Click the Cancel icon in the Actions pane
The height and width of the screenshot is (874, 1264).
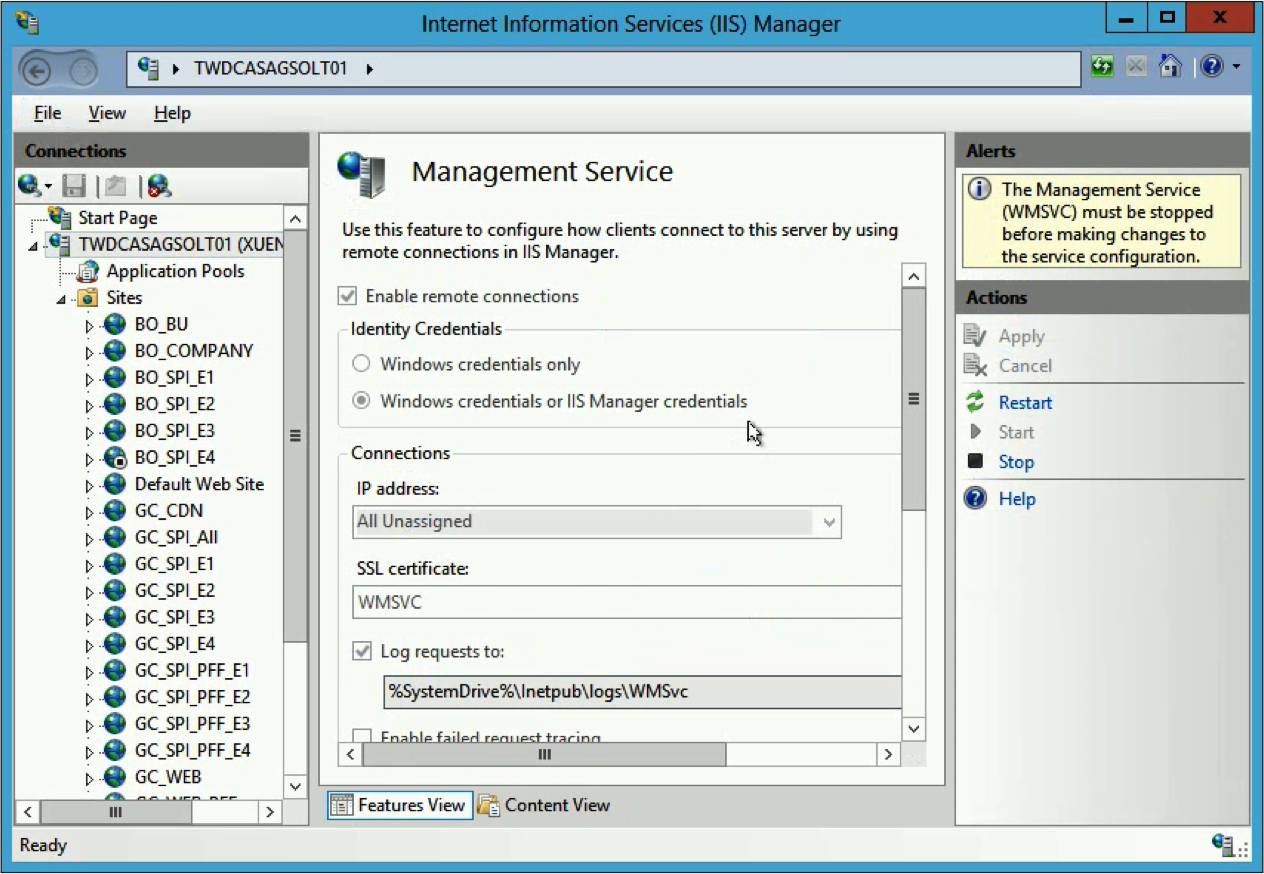pos(975,365)
